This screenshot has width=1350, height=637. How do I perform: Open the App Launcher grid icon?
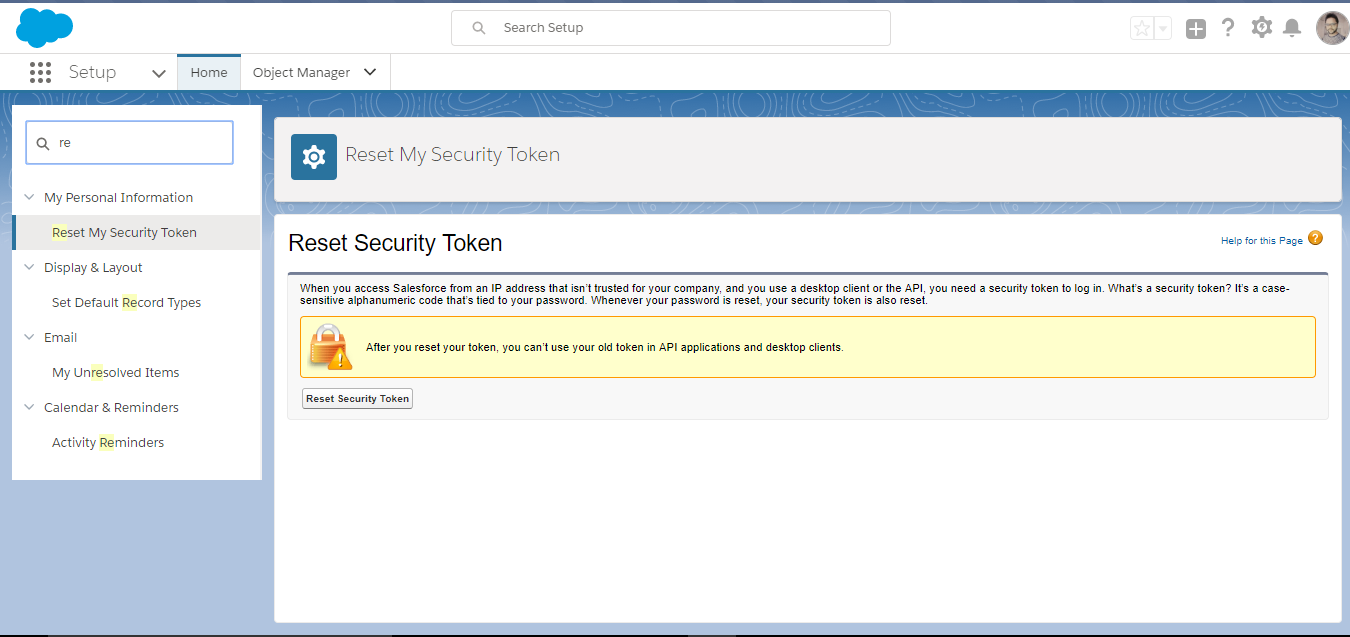40,72
